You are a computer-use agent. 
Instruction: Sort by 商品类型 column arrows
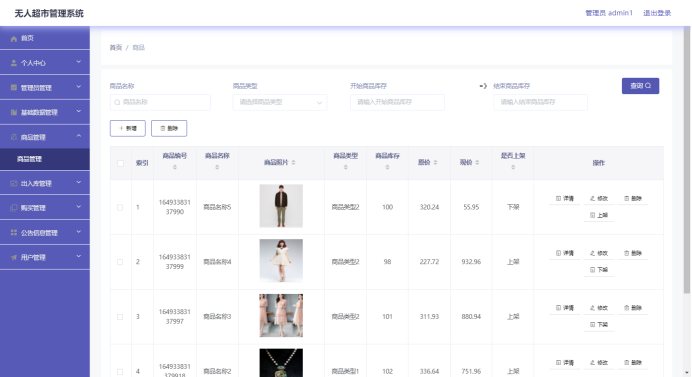click(345, 167)
